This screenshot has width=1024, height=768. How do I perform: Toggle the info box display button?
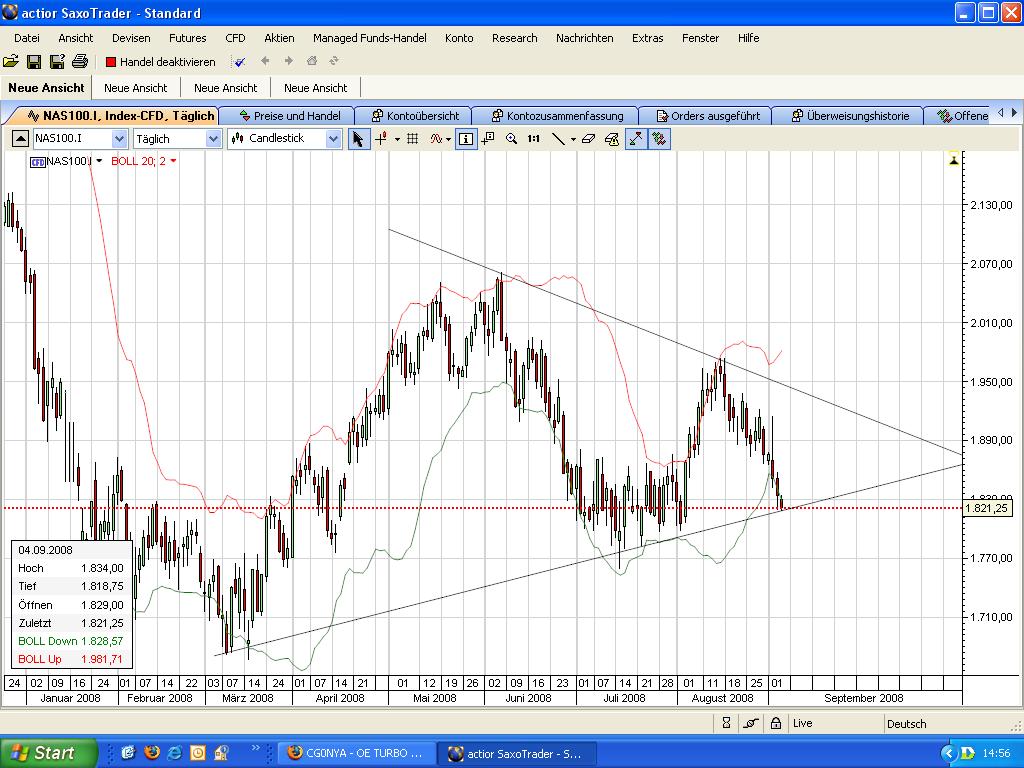[x=466, y=139]
